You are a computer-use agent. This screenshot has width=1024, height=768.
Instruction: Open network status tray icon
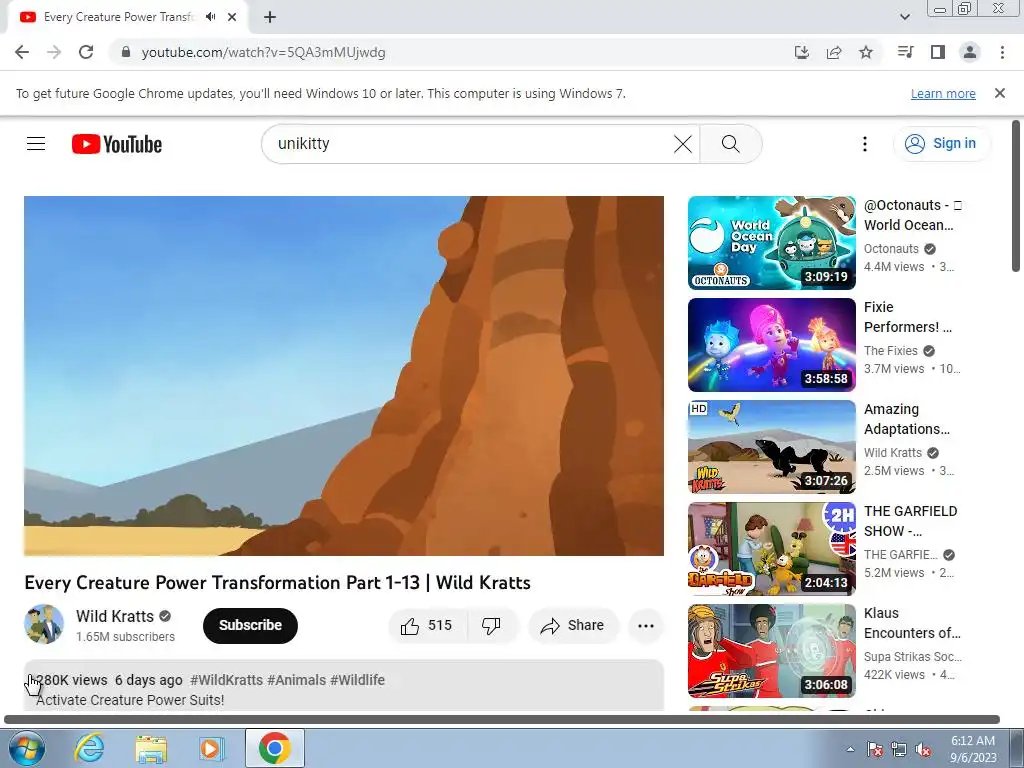(x=899, y=749)
